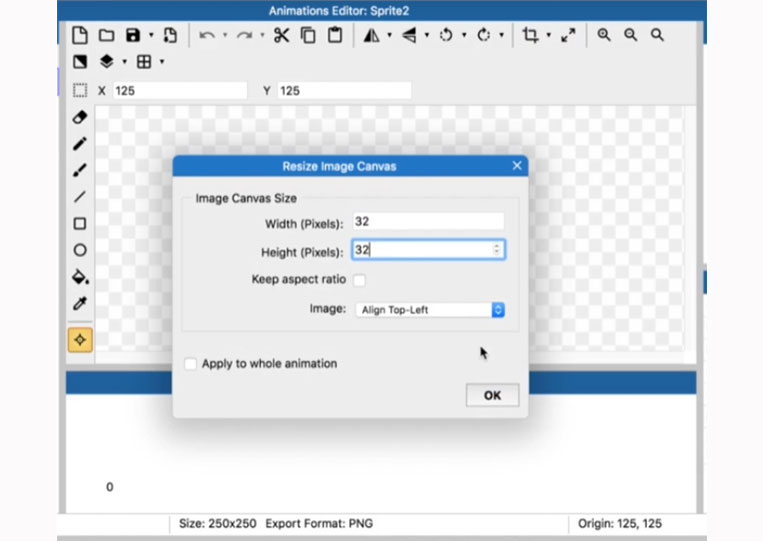Viewport: 763px width, 541px height.
Task: Click the reload image icon
Action: point(170,35)
